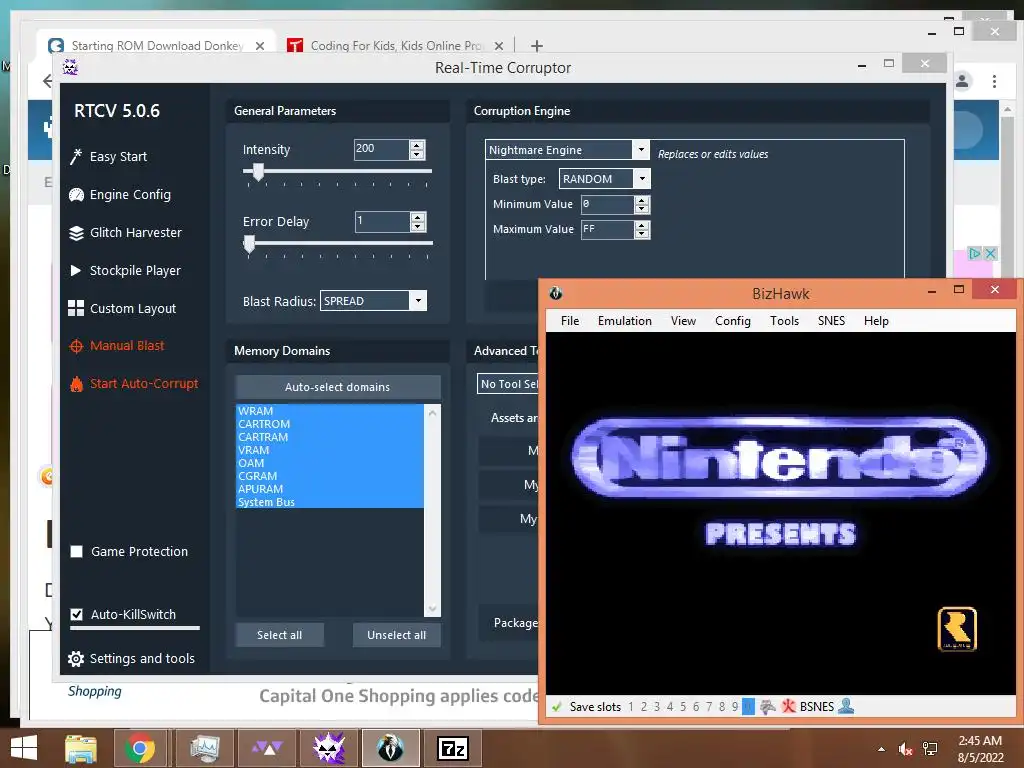Click Start Auto-Corrupt flame icon
This screenshot has width=1024, height=768.
point(76,384)
